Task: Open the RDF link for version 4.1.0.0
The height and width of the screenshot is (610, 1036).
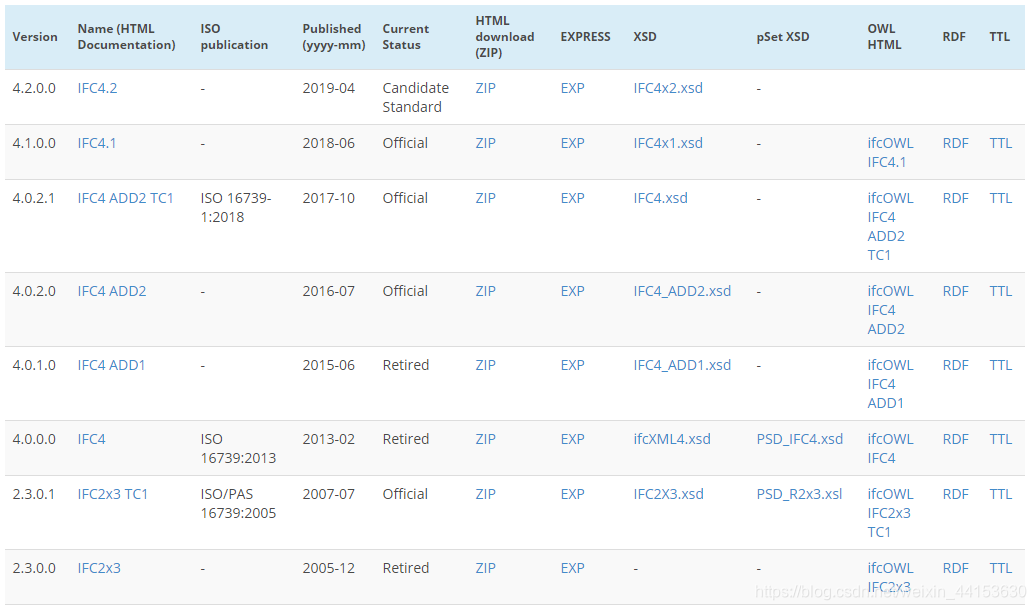Action: (955, 143)
